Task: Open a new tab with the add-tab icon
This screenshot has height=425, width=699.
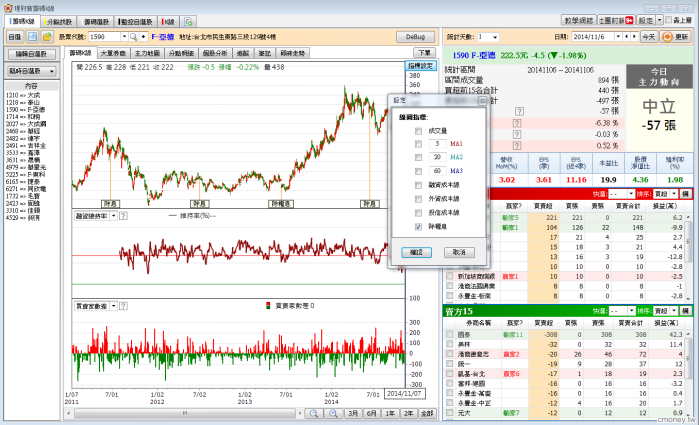Action: point(188,20)
